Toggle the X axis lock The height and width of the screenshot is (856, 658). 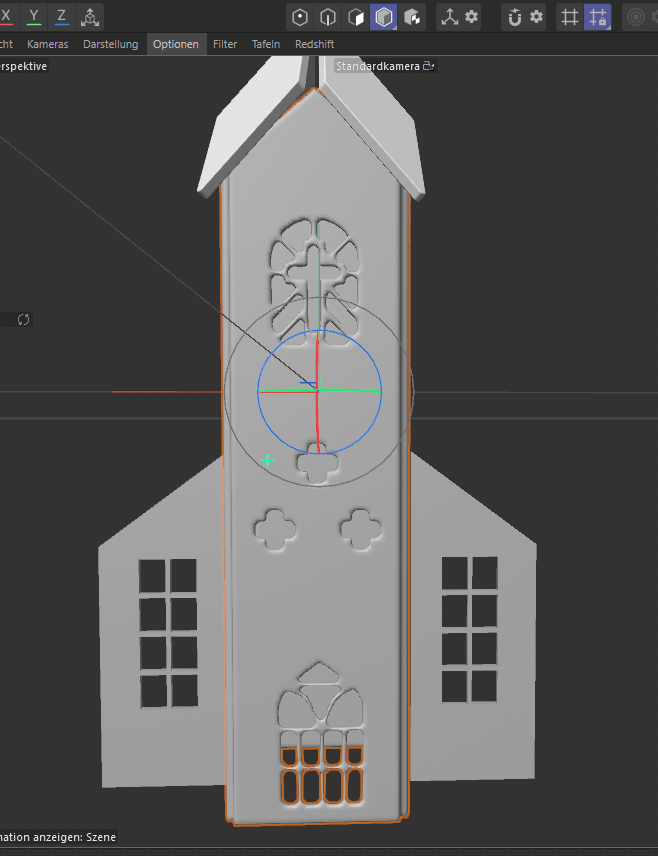pyautogui.click(x=7, y=17)
